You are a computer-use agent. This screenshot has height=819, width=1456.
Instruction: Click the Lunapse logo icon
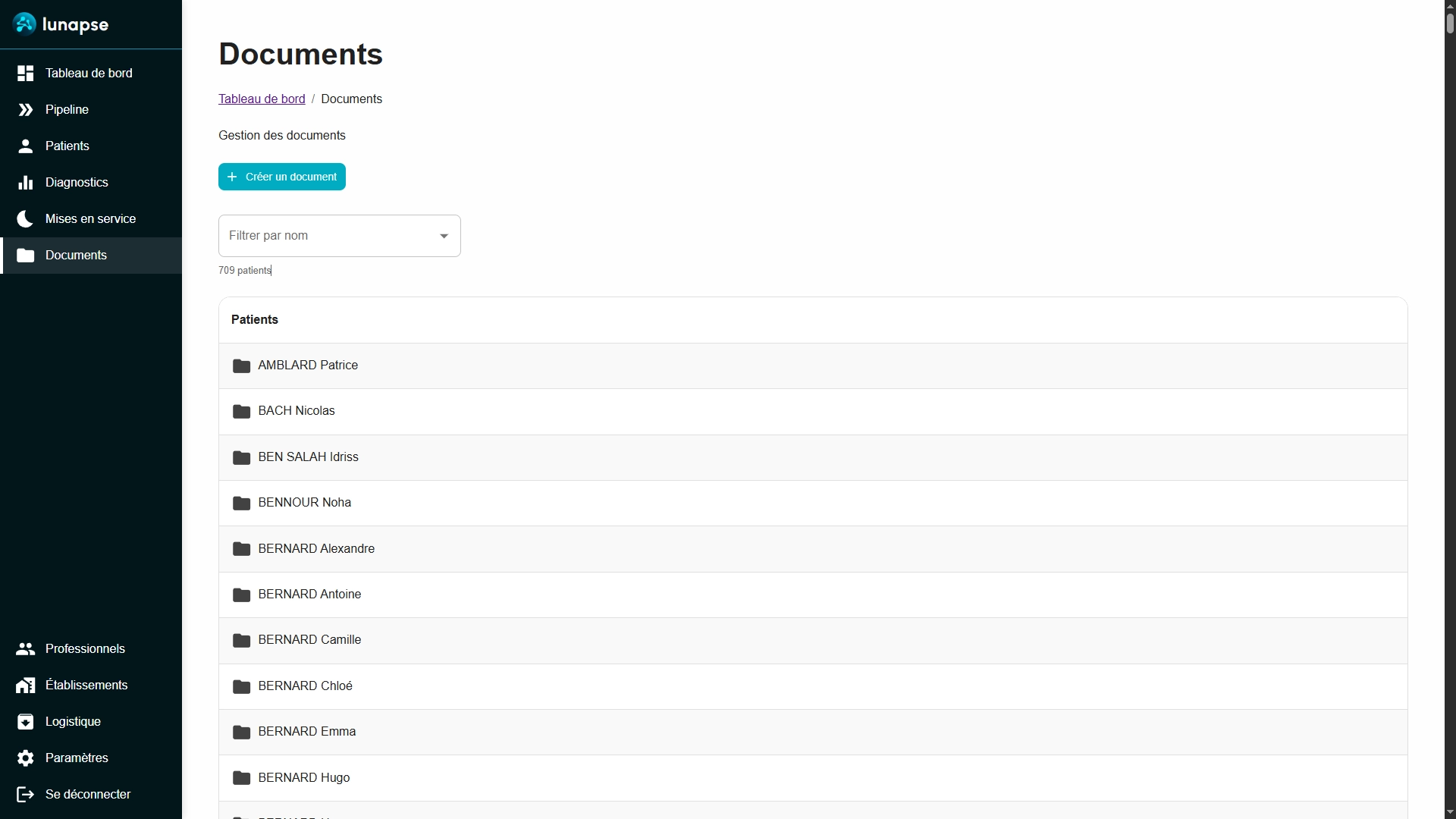(24, 24)
